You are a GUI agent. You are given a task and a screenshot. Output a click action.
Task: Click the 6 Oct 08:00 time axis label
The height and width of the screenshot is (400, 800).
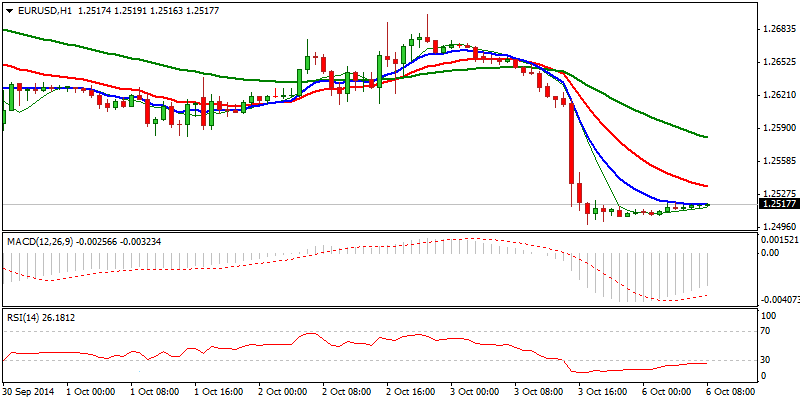730,392
